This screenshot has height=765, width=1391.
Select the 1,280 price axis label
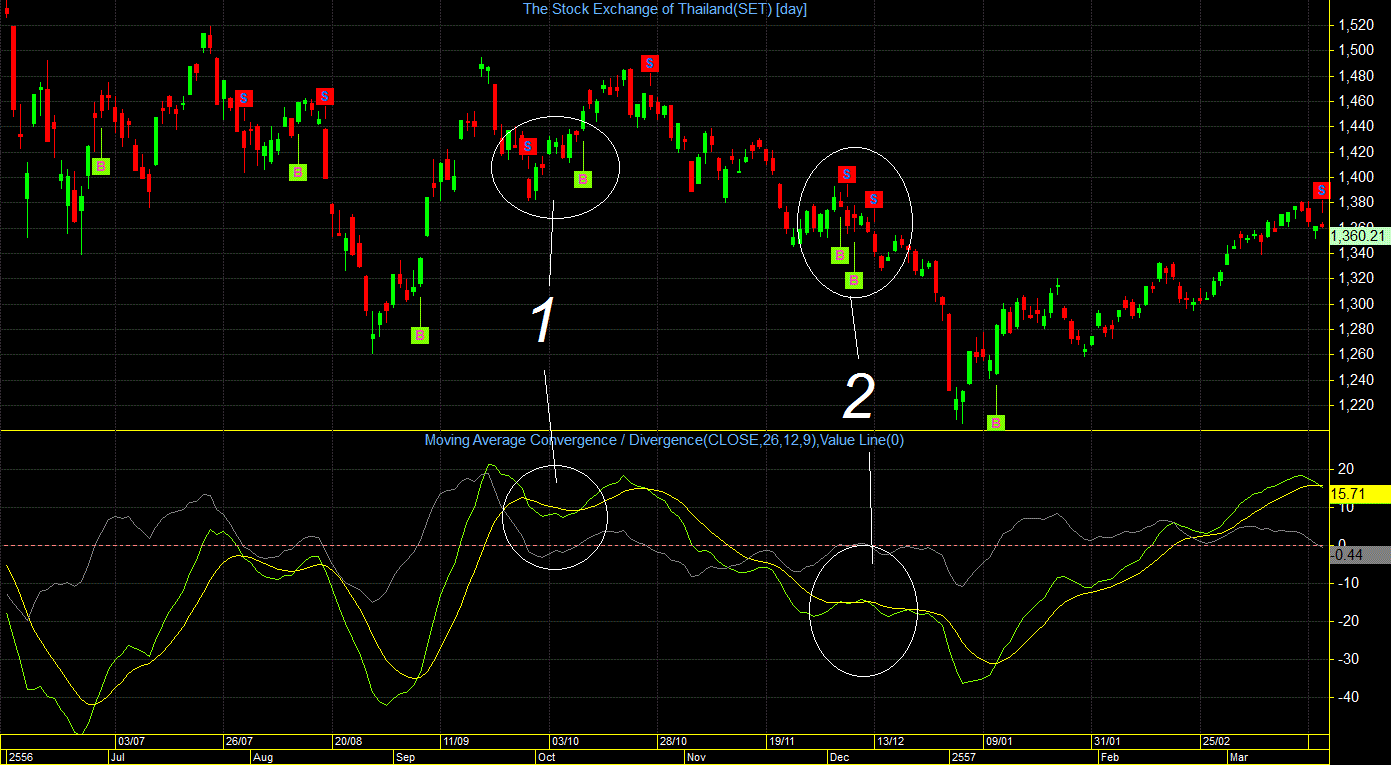(1355, 329)
